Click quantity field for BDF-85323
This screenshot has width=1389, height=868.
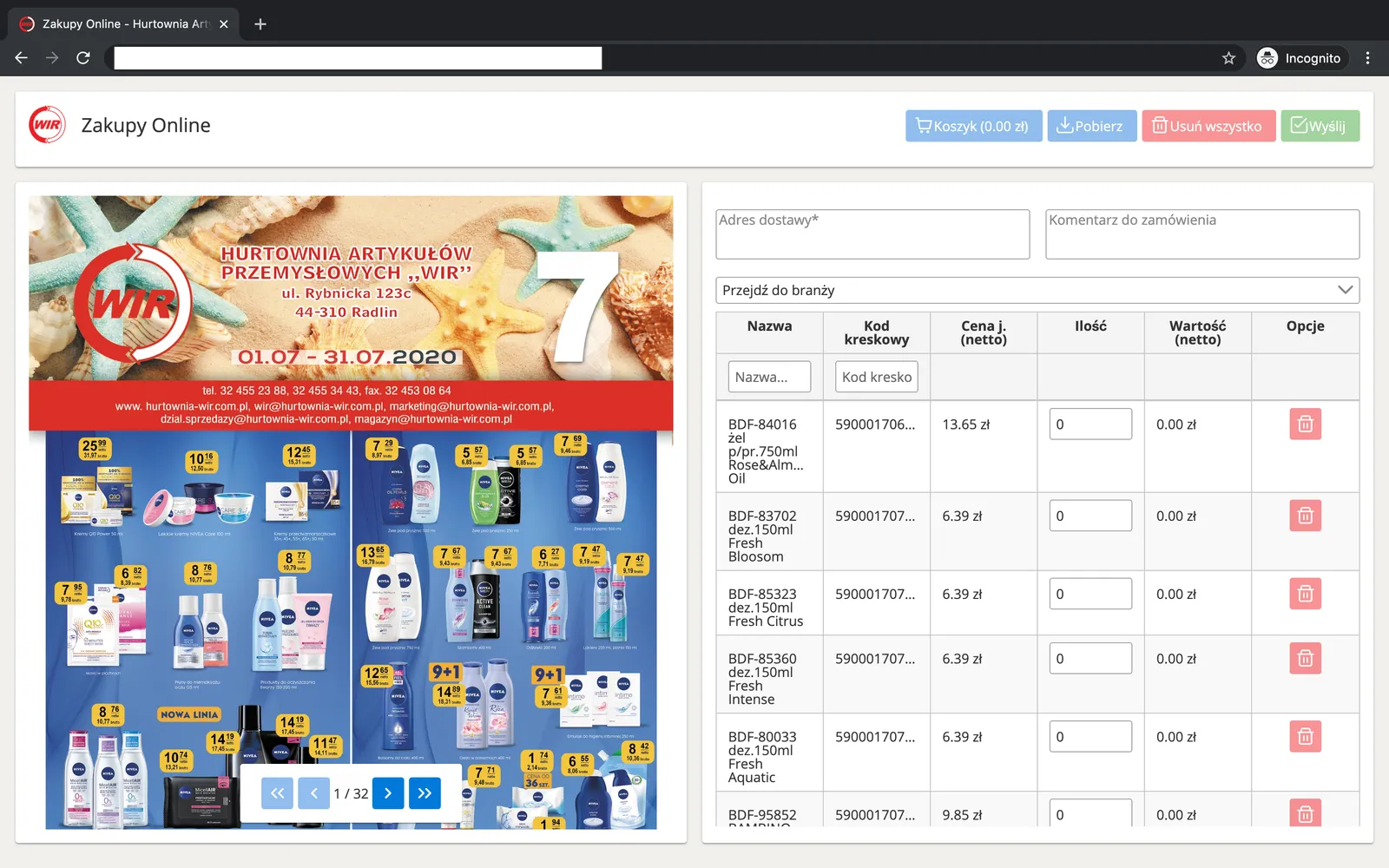click(1090, 594)
